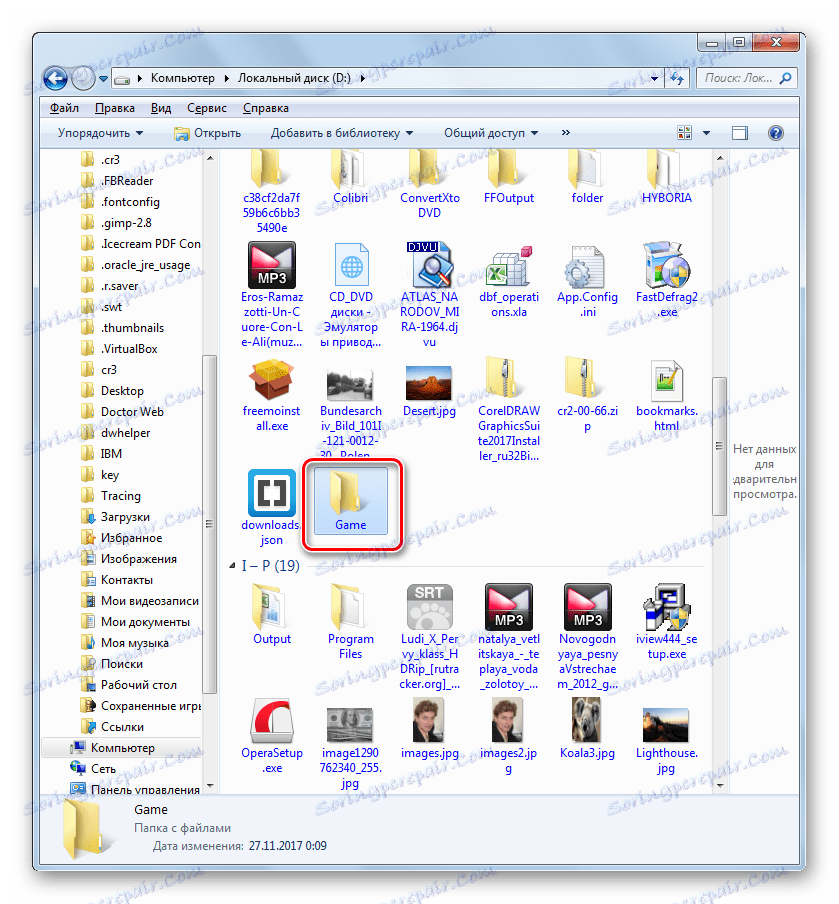Click the Refresh address button
This screenshot has width=839, height=904.
pyautogui.click(x=677, y=78)
